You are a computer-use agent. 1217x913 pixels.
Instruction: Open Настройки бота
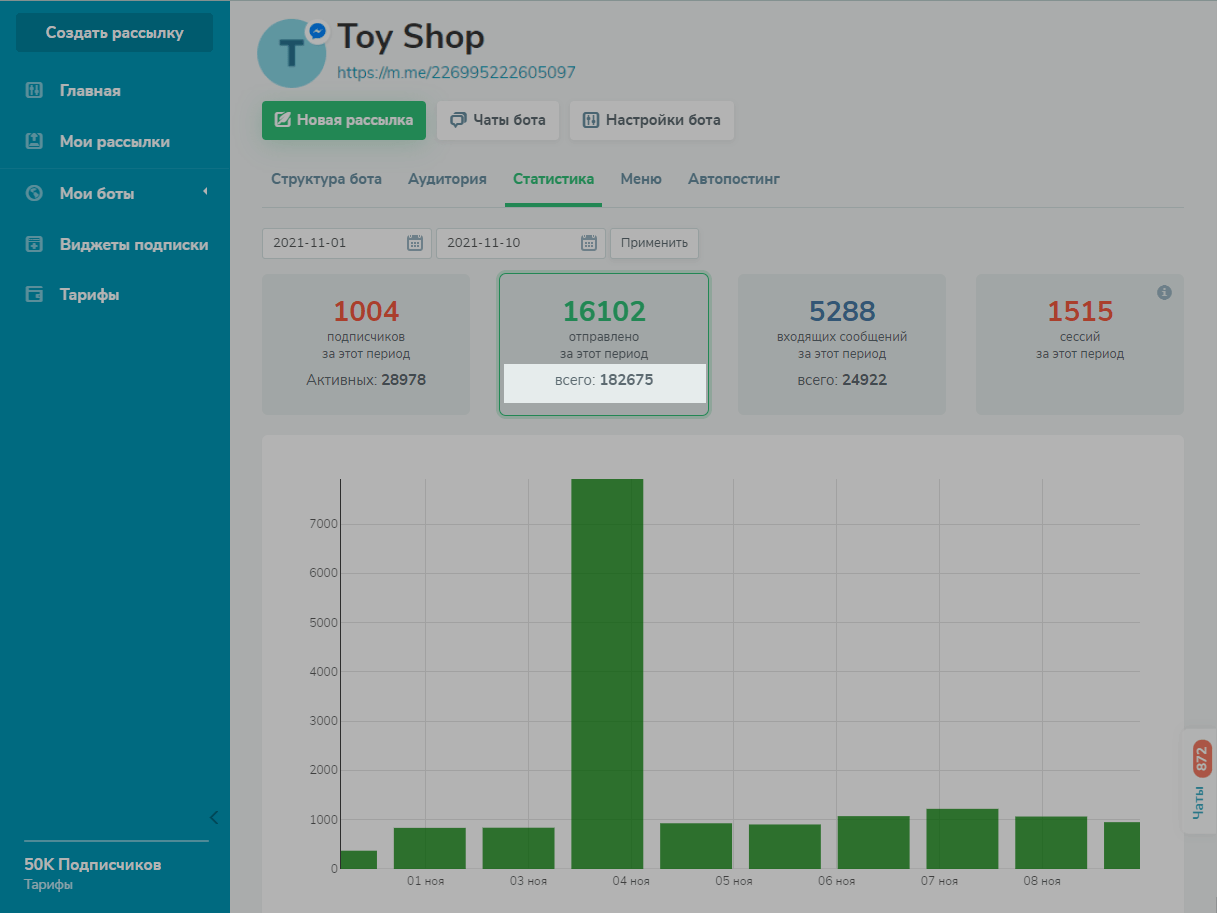point(651,120)
